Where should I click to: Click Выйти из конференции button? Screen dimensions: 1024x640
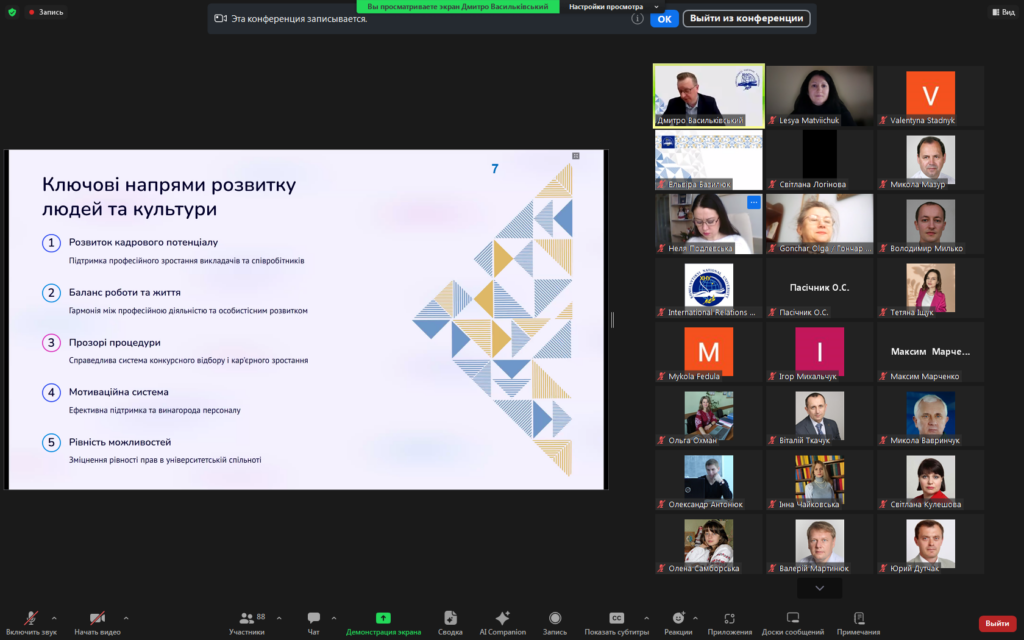point(746,18)
